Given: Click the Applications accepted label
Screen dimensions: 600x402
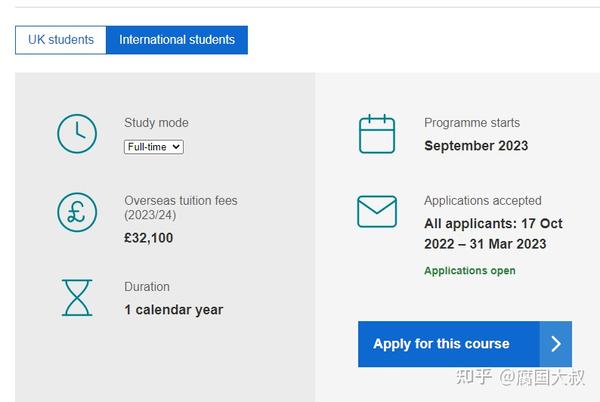Looking at the screenshot, I should (x=483, y=201).
